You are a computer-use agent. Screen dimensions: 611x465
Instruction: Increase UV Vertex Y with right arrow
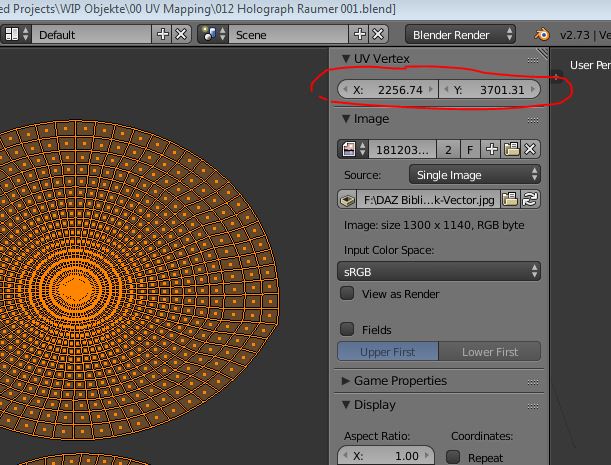(533, 89)
